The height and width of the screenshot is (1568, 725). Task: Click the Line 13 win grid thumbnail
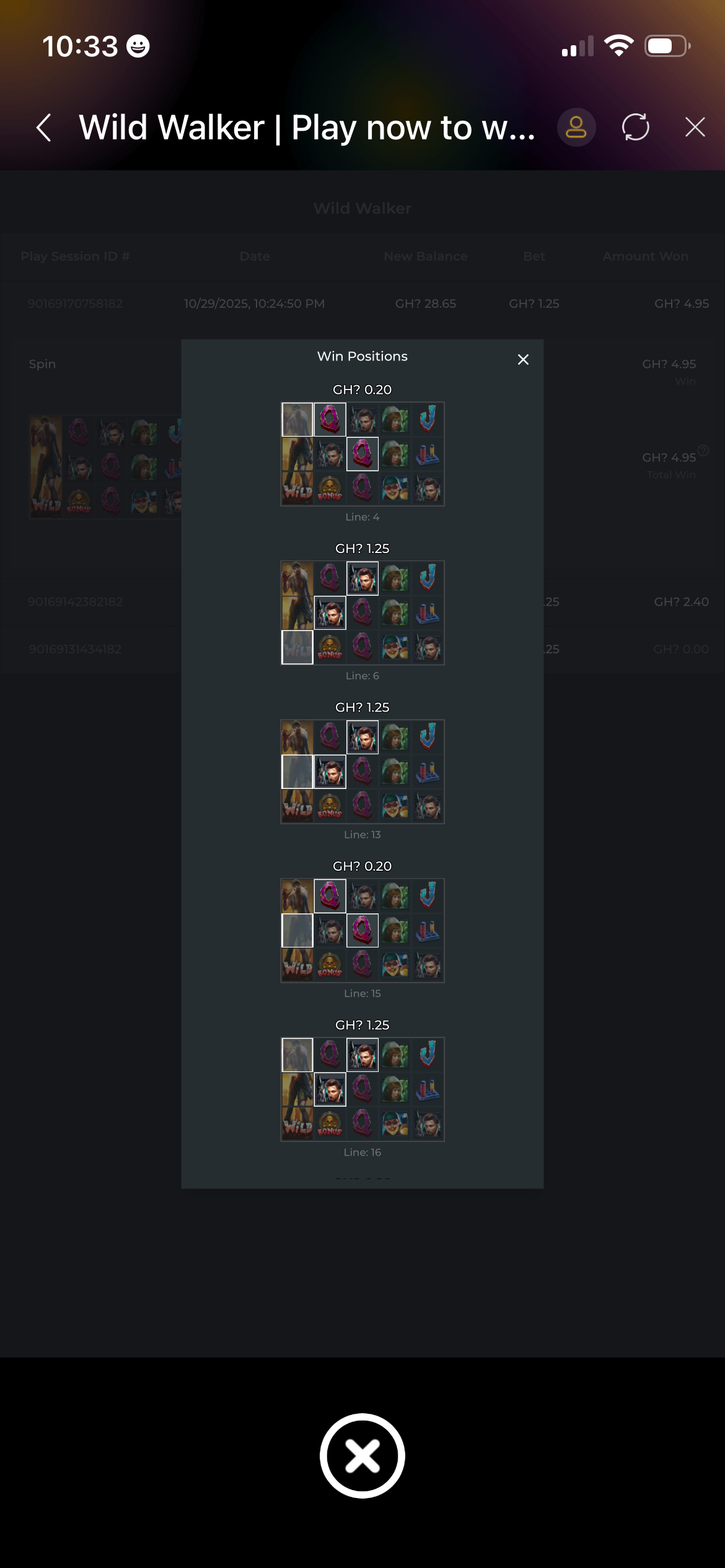[362, 772]
